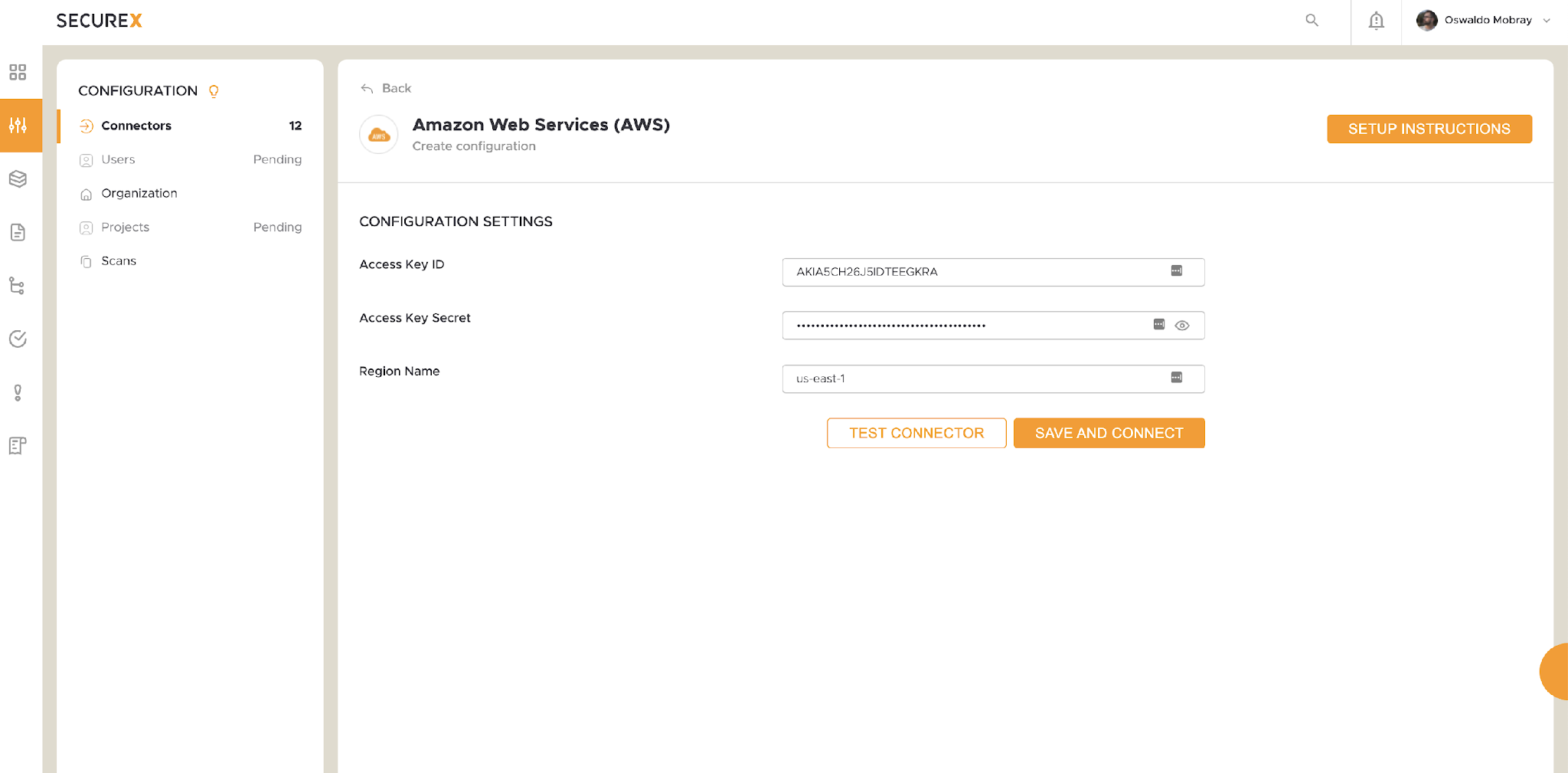Open the dashboard grid icon in sidebar
The image size is (1568, 773).
[18, 72]
